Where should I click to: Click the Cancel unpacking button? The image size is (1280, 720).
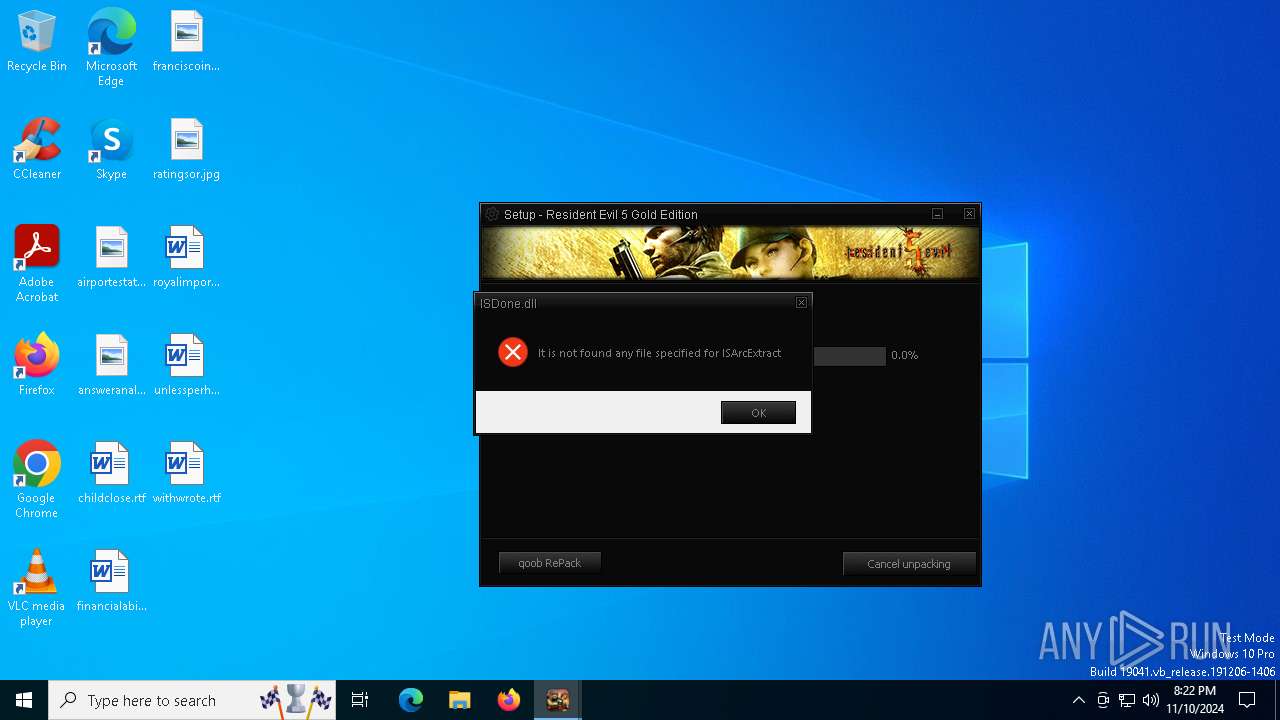(x=909, y=564)
